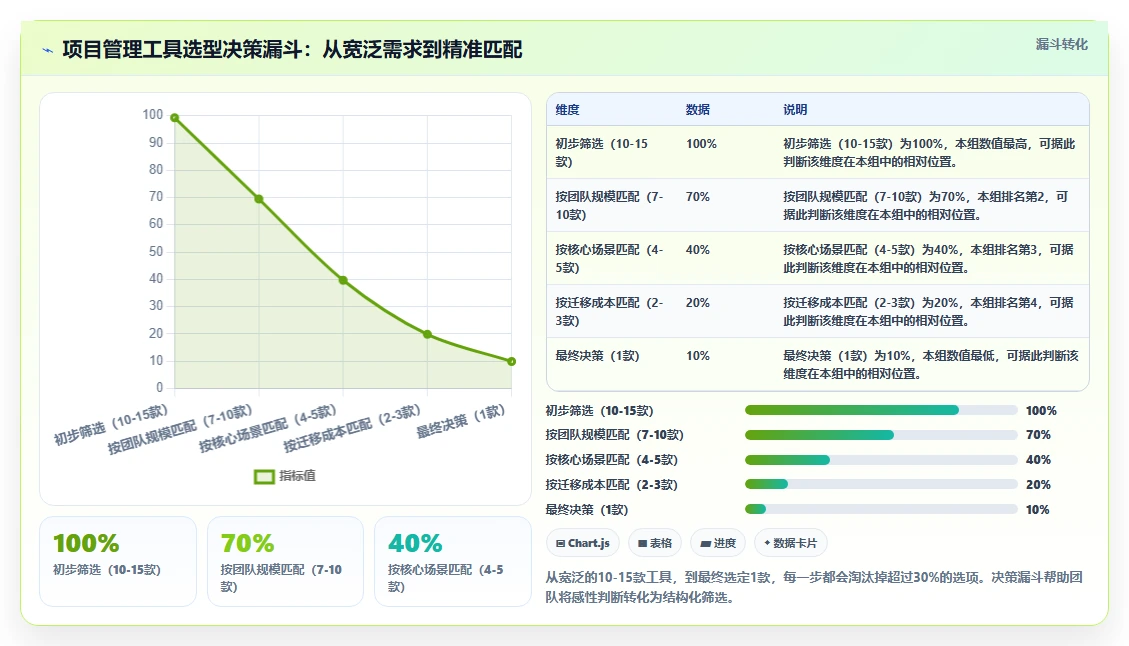
Task: Click the summary paragraph starting 从宽泛的10-15款工具
Action: click(814, 587)
